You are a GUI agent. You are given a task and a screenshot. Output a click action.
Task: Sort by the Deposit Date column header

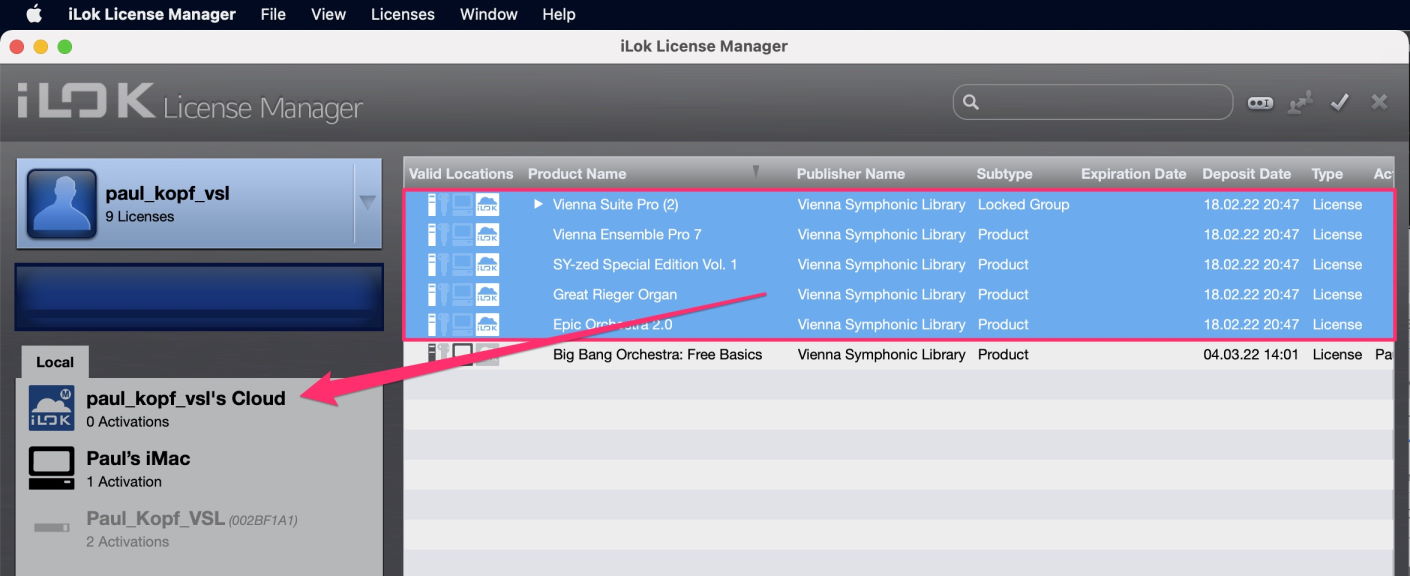click(1247, 174)
